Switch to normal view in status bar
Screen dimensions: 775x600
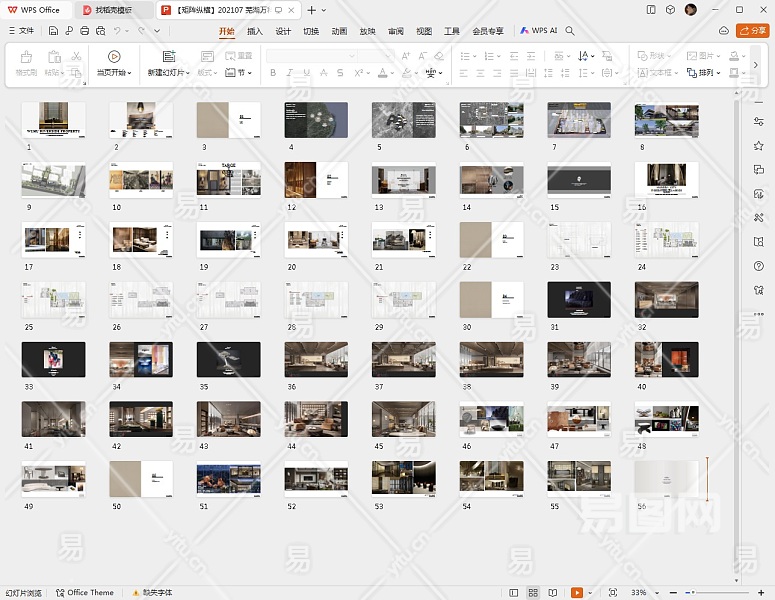click(514, 592)
